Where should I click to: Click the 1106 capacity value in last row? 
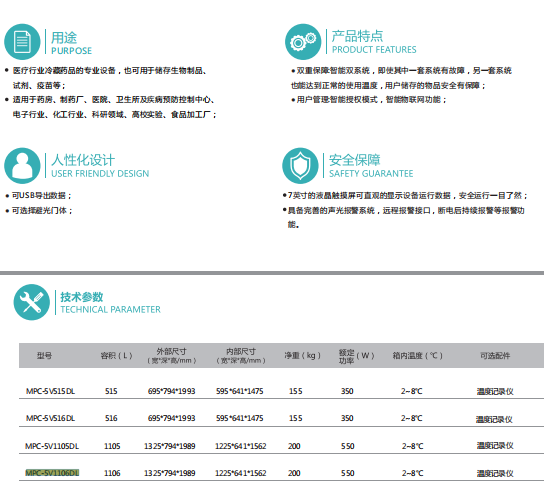[112, 473]
